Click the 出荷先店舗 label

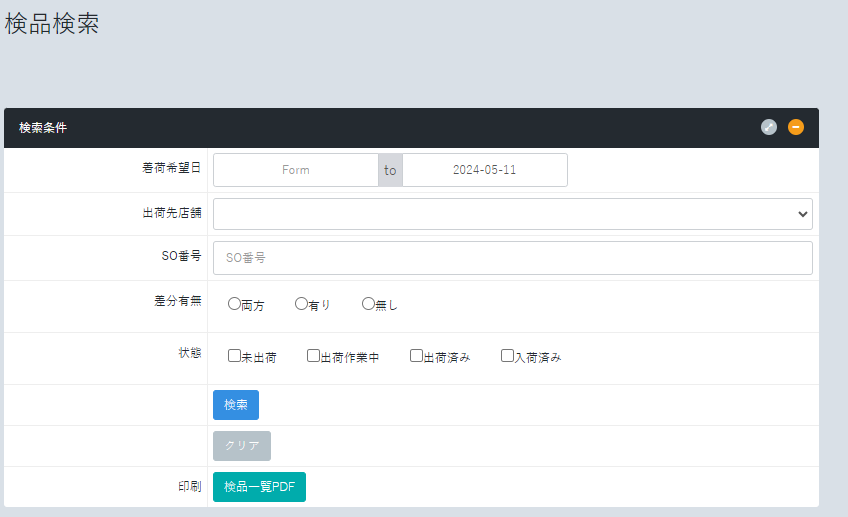click(x=171, y=213)
